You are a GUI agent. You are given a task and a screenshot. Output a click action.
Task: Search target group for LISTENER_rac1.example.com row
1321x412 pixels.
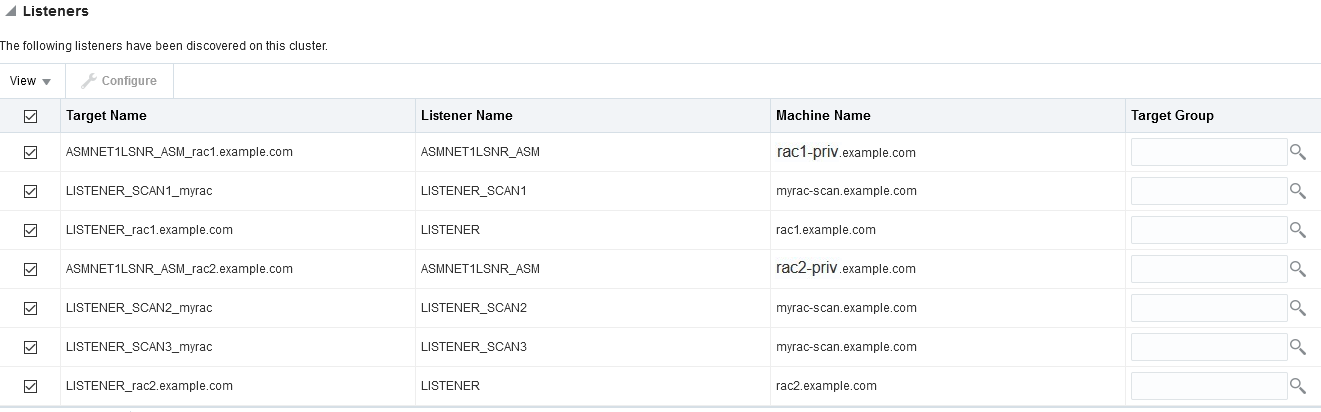coord(1298,230)
